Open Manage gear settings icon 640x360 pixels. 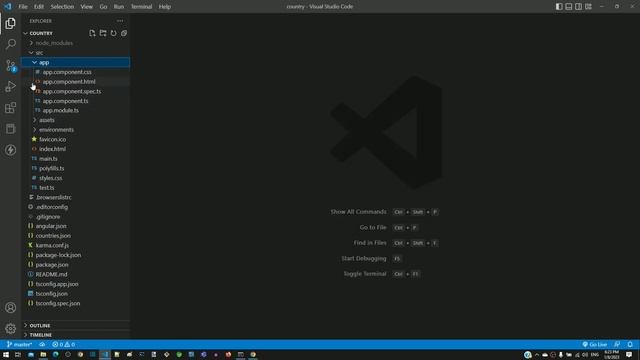click(x=11, y=328)
